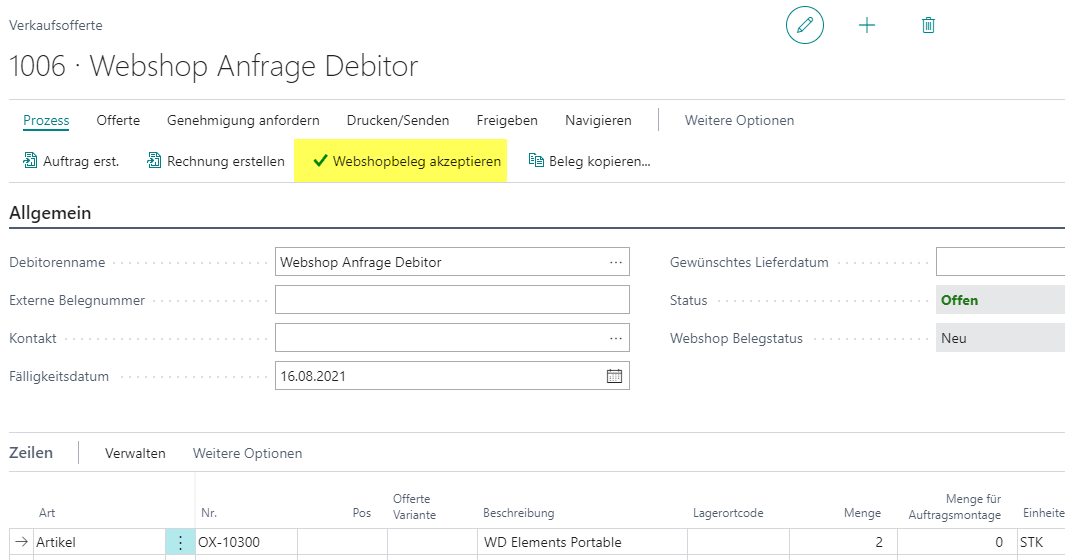
Task: Click the Offerte Variante column header
Action: tap(414, 507)
